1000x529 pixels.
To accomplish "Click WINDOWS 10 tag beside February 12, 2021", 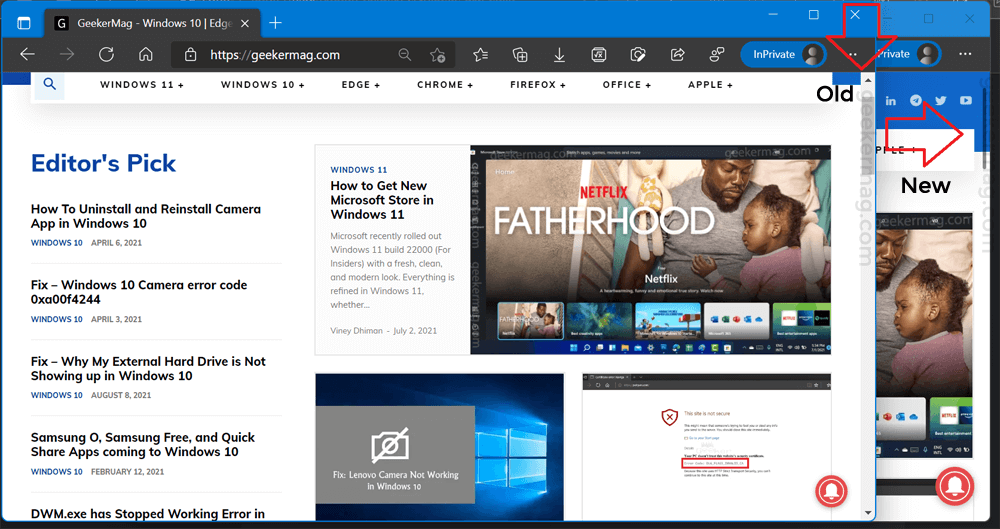I will pyautogui.click(x=57, y=472).
